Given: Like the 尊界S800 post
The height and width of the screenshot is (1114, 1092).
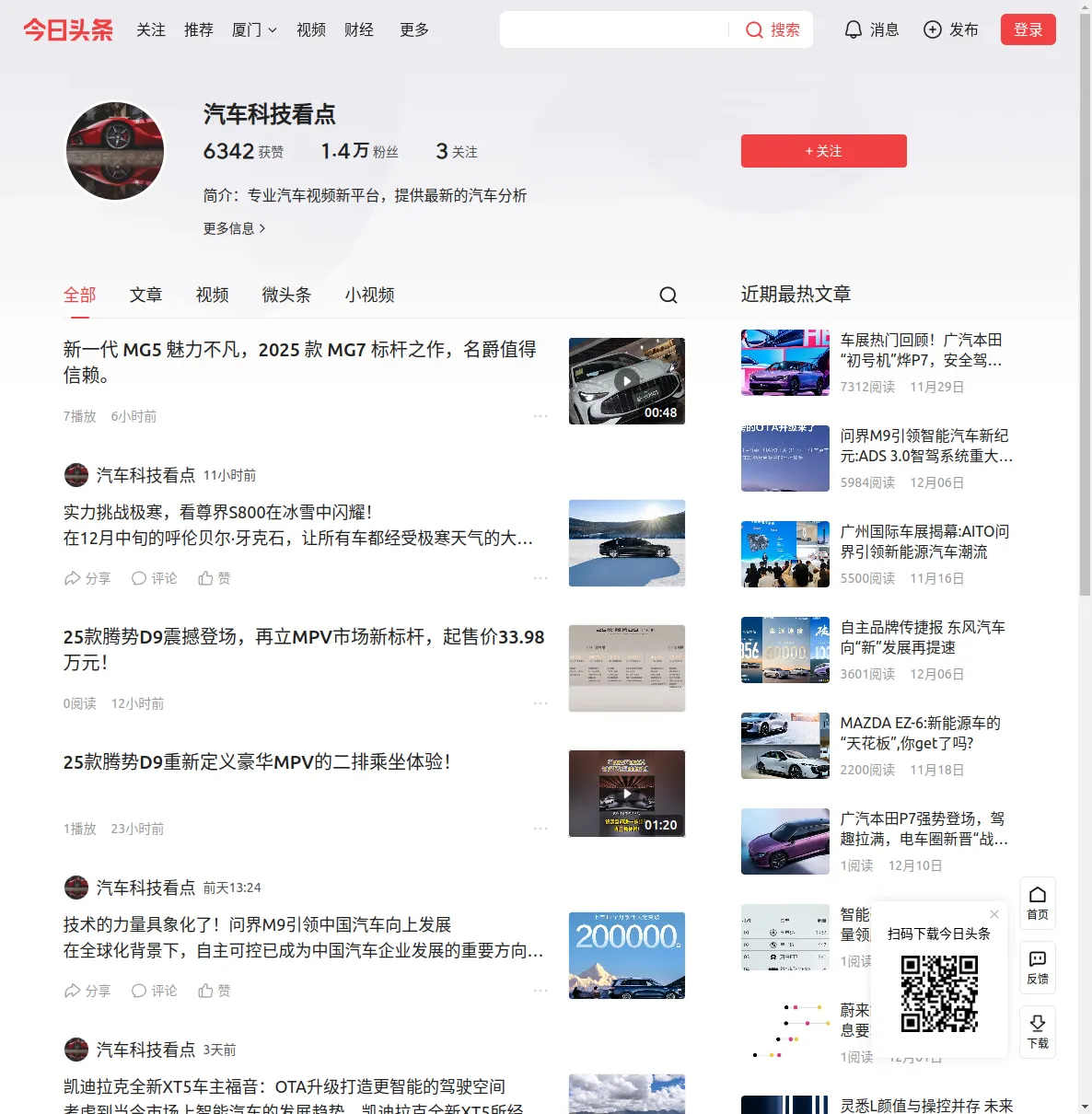Looking at the screenshot, I should [x=215, y=578].
